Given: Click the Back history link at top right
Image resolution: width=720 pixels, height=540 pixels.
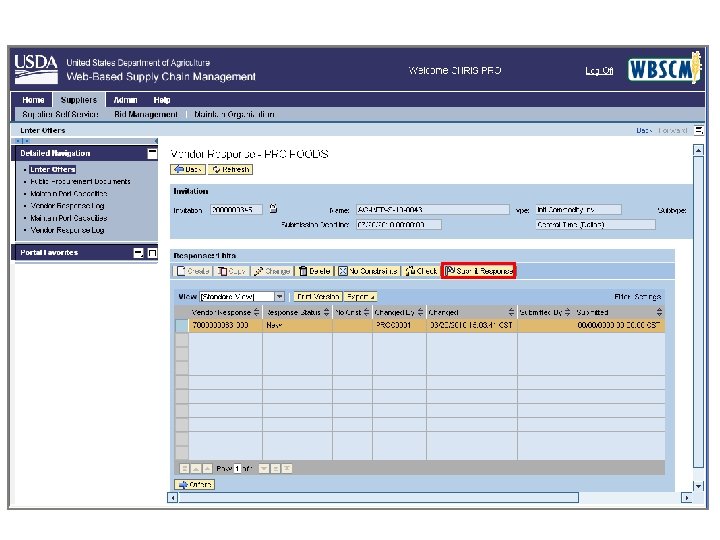Looking at the screenshot, I should click(644, 130).
